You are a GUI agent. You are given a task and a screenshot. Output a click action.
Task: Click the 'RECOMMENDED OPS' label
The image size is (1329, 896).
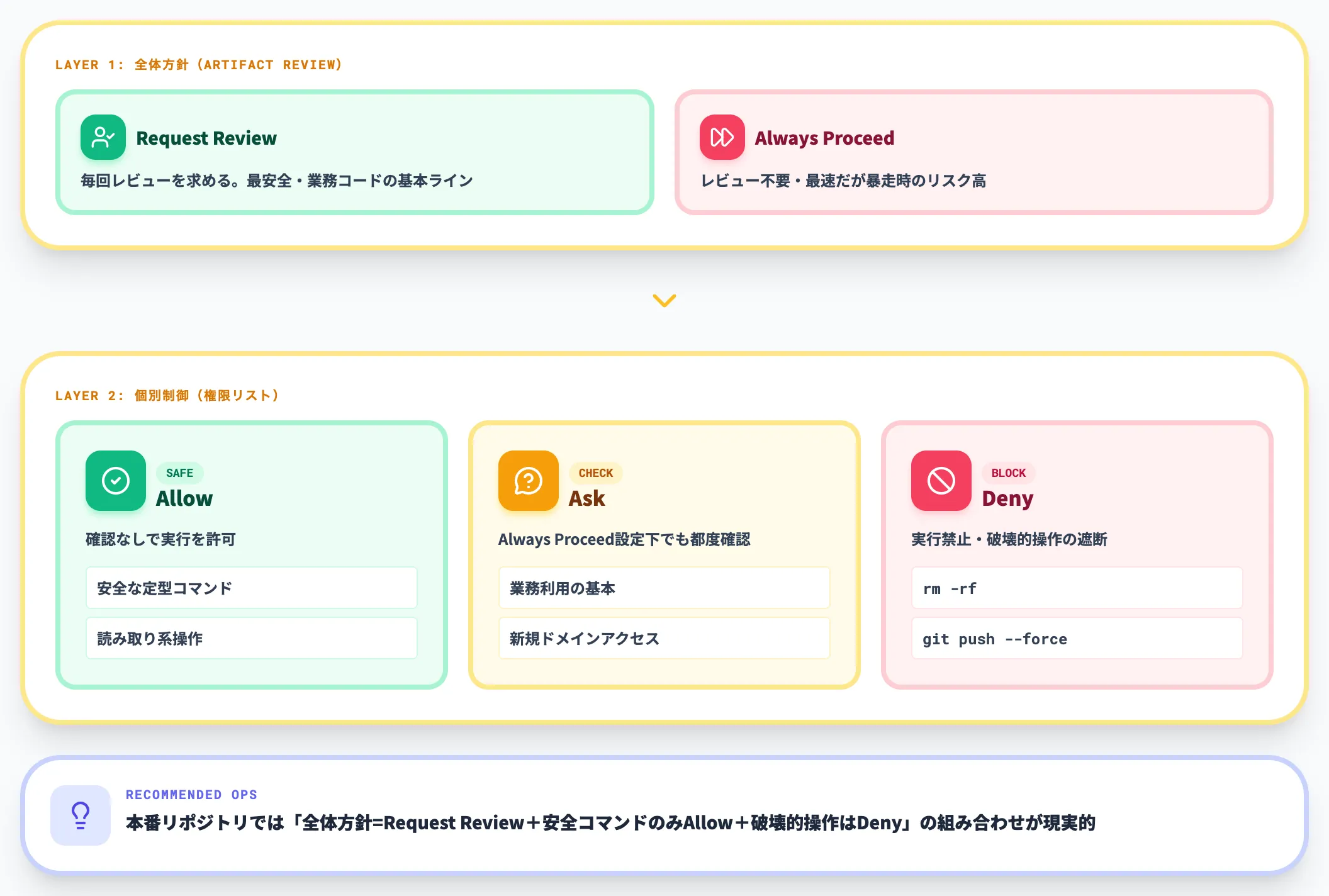191,795
